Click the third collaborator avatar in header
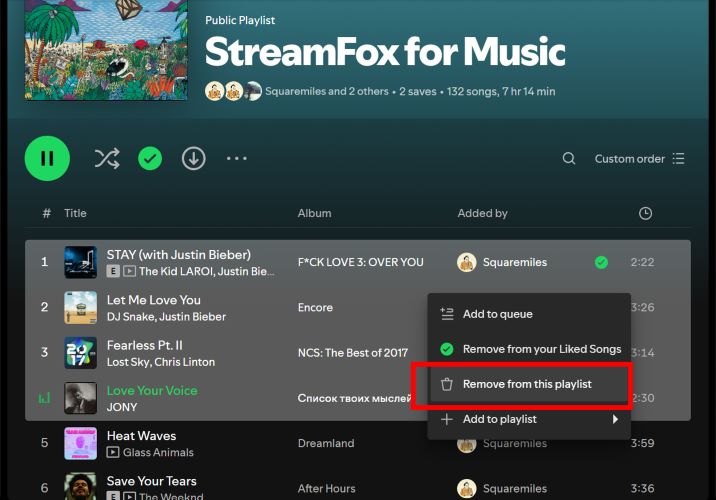This screenshot has height=500, width=716. coord(253,91)
